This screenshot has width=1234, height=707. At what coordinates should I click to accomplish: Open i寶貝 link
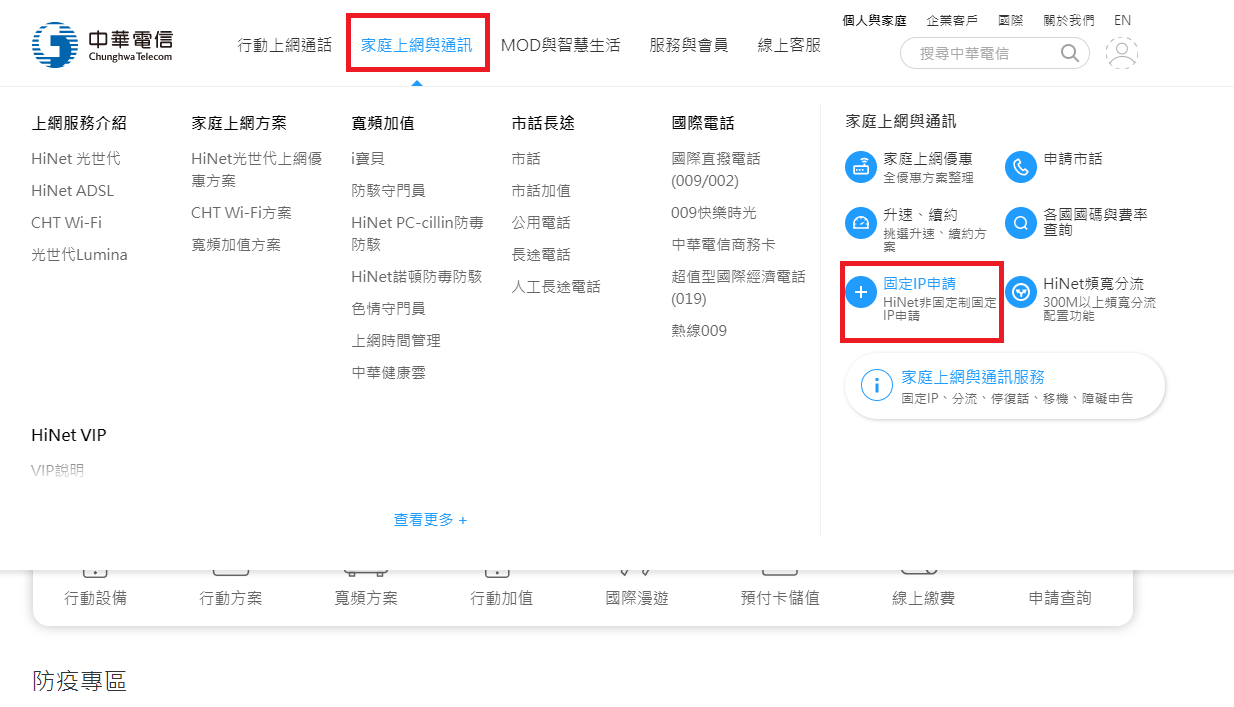[368, 159]
